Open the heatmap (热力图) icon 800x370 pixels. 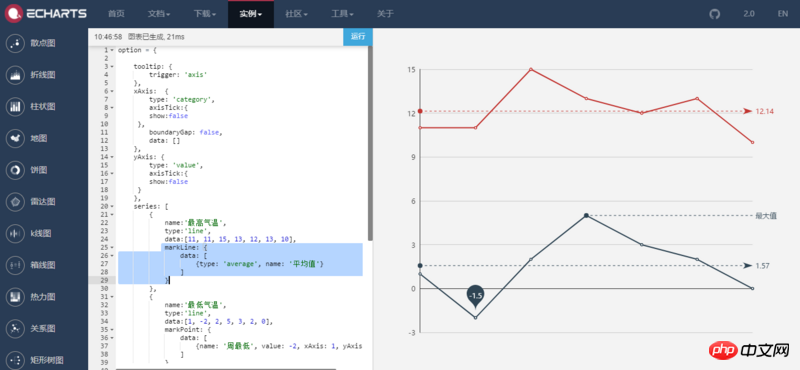coord(15,297)
